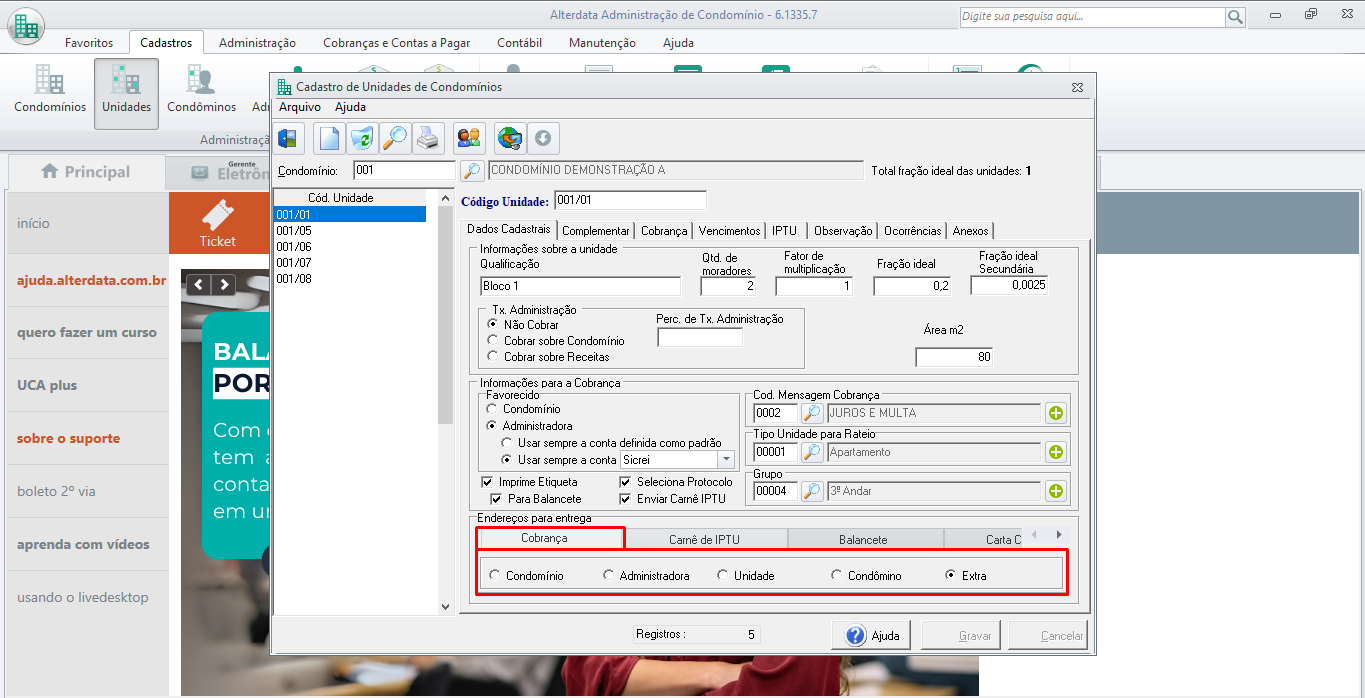Create a new unit with blank page icon

point(329,138)
